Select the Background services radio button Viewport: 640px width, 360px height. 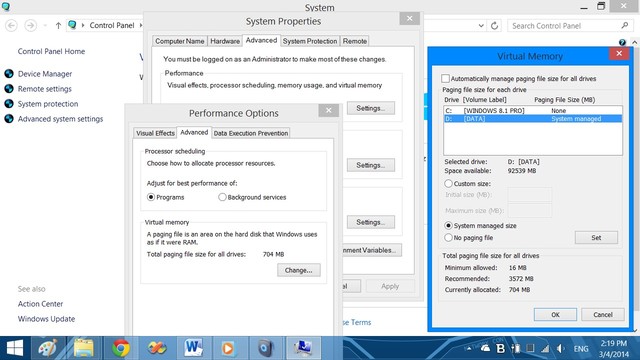[x=222, y=197]
